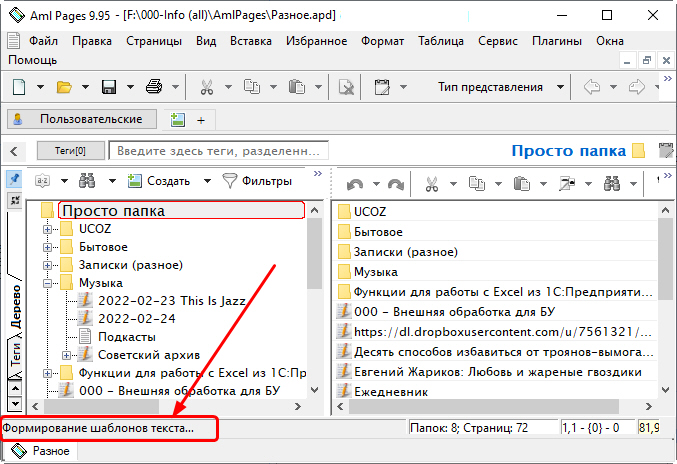Viewport: 677px width, 464px height.
Task: Click the Папок: 8; Страниц: 72 status field
Action: coord(483,428)
